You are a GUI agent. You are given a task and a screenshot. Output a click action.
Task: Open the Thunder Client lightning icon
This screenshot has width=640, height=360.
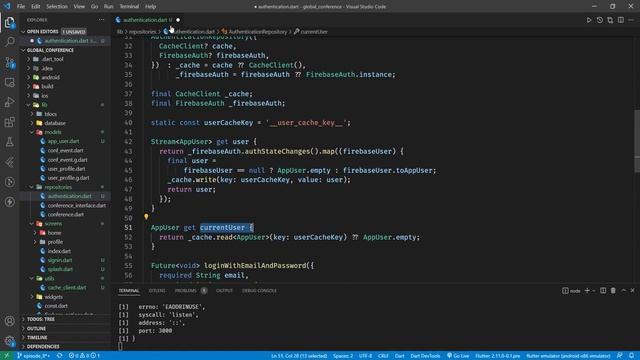[x=9, y=202]
